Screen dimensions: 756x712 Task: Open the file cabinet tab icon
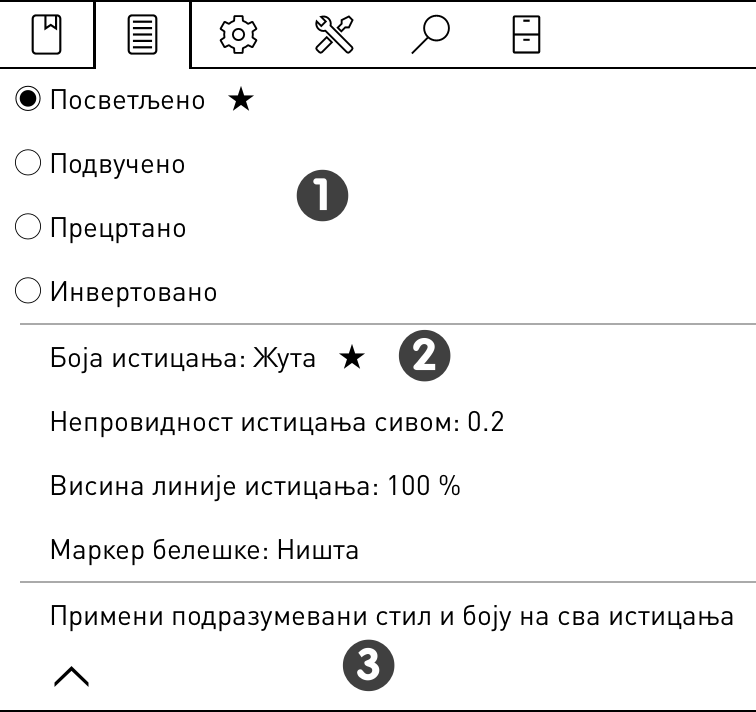pos(526,34)
